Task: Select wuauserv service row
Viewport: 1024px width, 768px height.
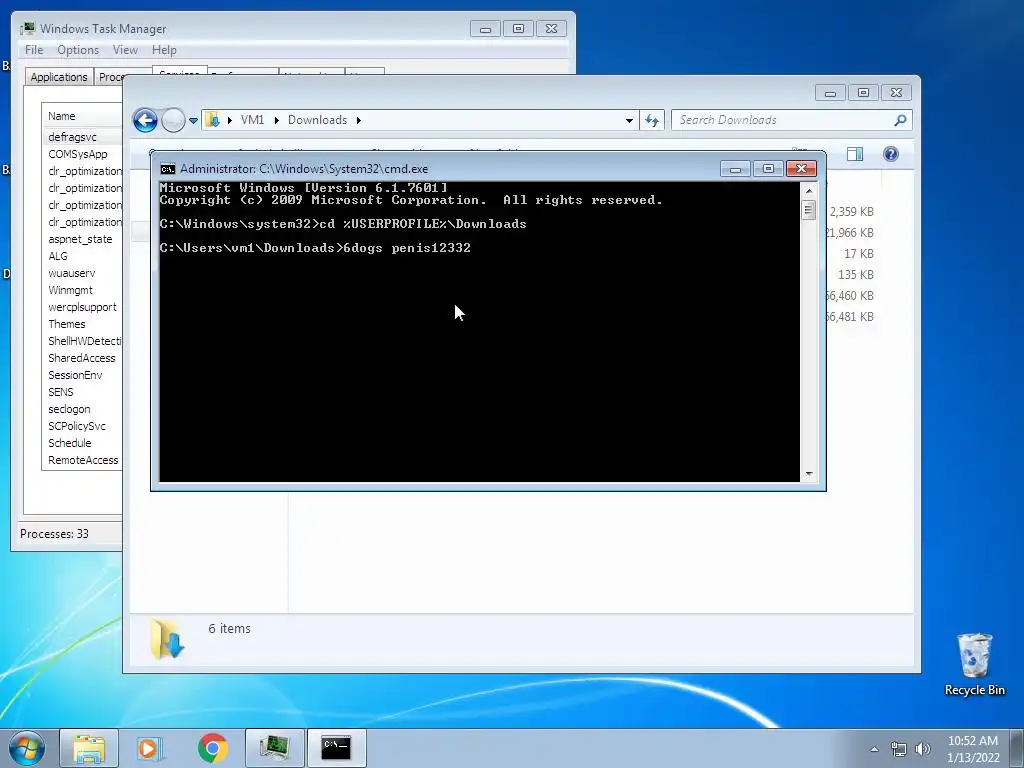Action: tap(82, 273)
